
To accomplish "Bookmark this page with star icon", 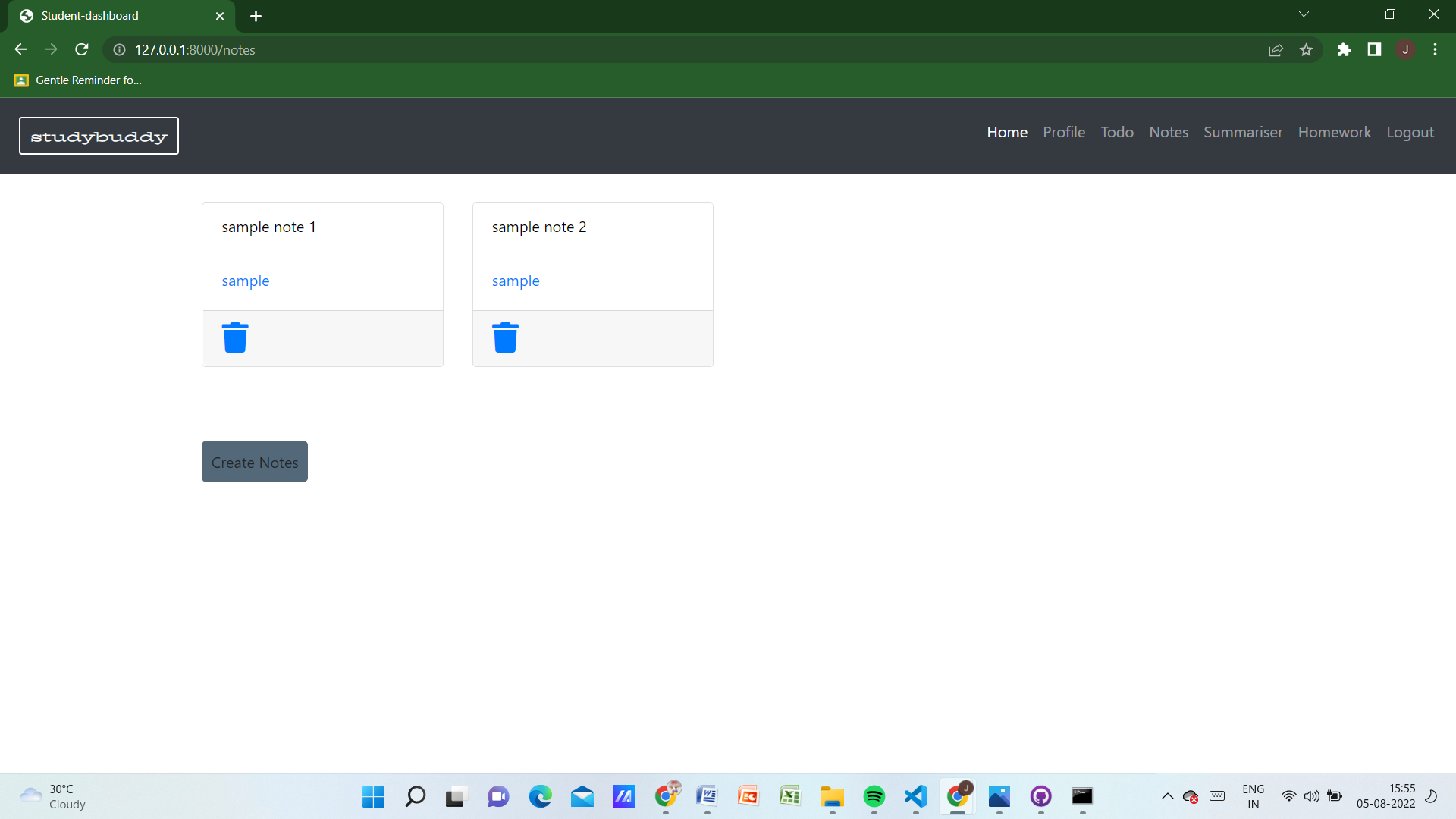I will tap(1306, 49).
